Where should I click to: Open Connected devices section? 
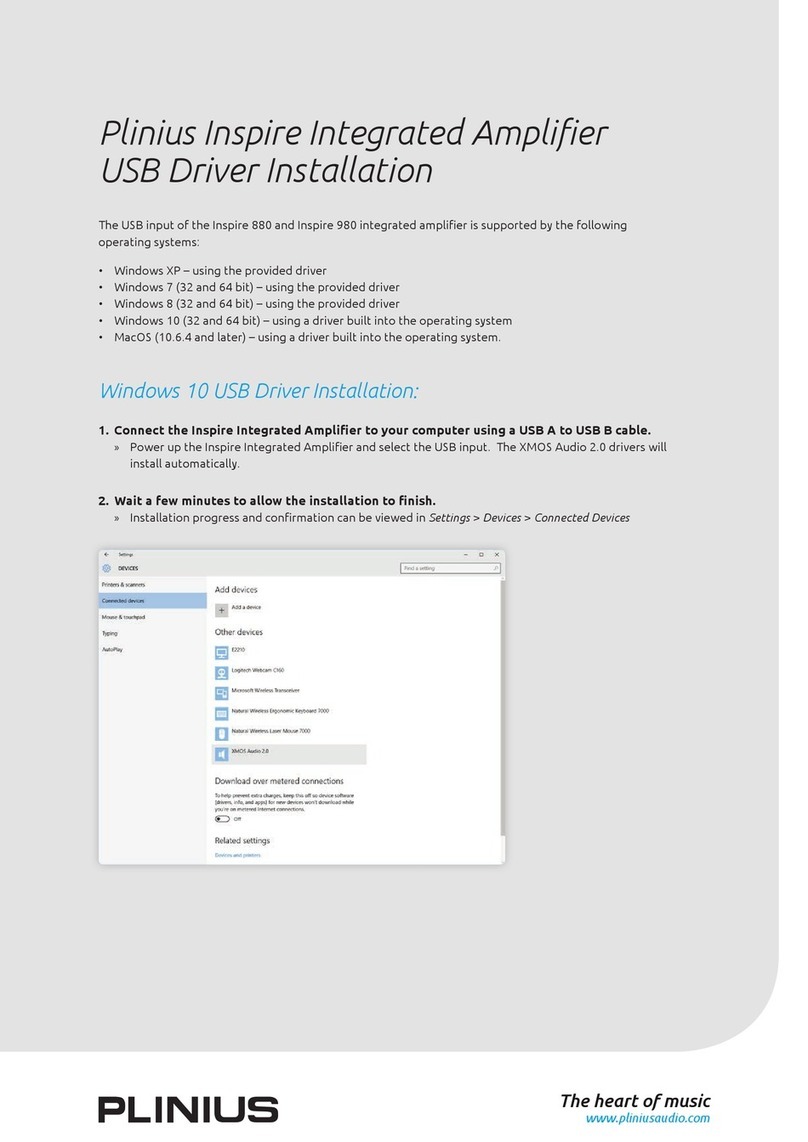tap(153, 601)
